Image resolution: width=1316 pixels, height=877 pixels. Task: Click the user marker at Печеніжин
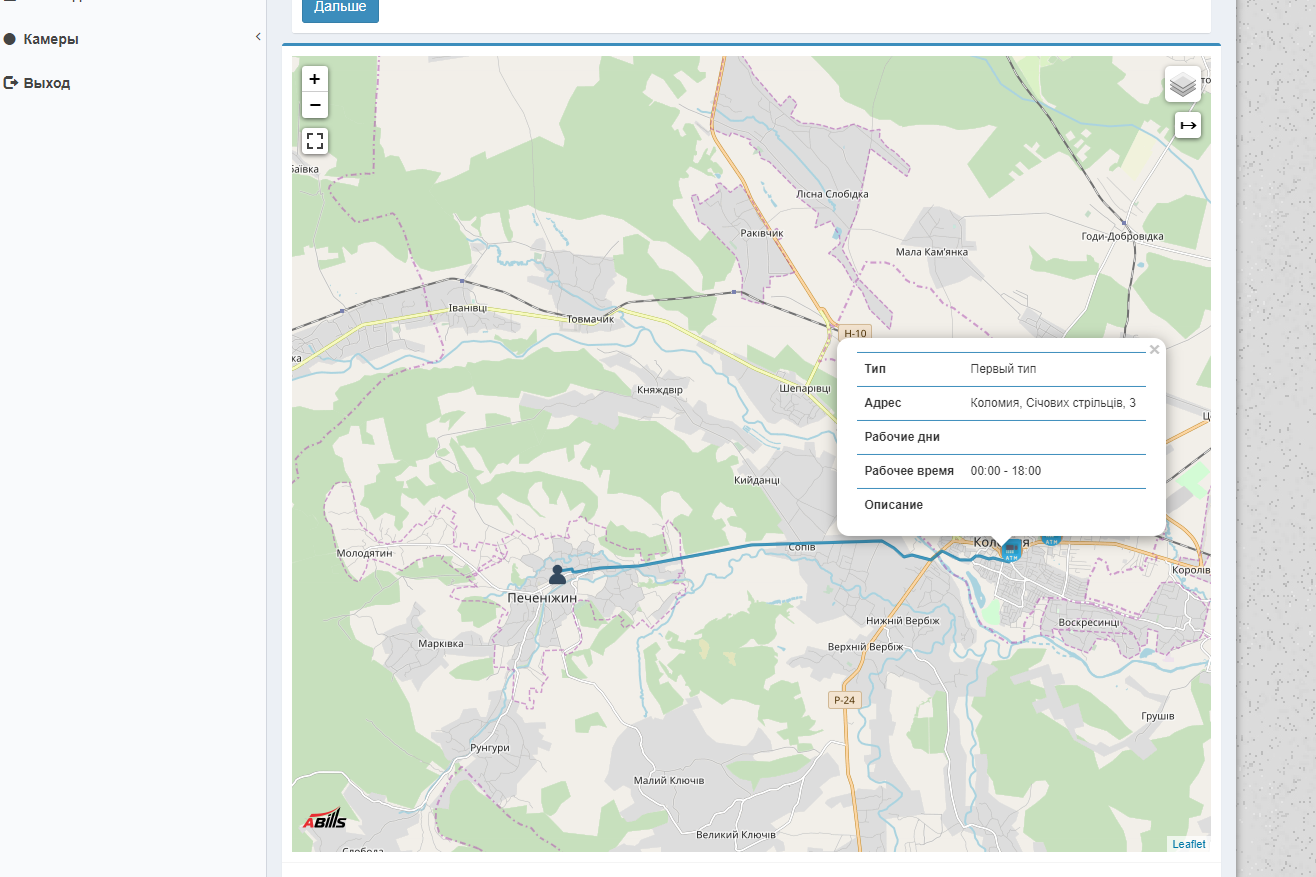557,574
